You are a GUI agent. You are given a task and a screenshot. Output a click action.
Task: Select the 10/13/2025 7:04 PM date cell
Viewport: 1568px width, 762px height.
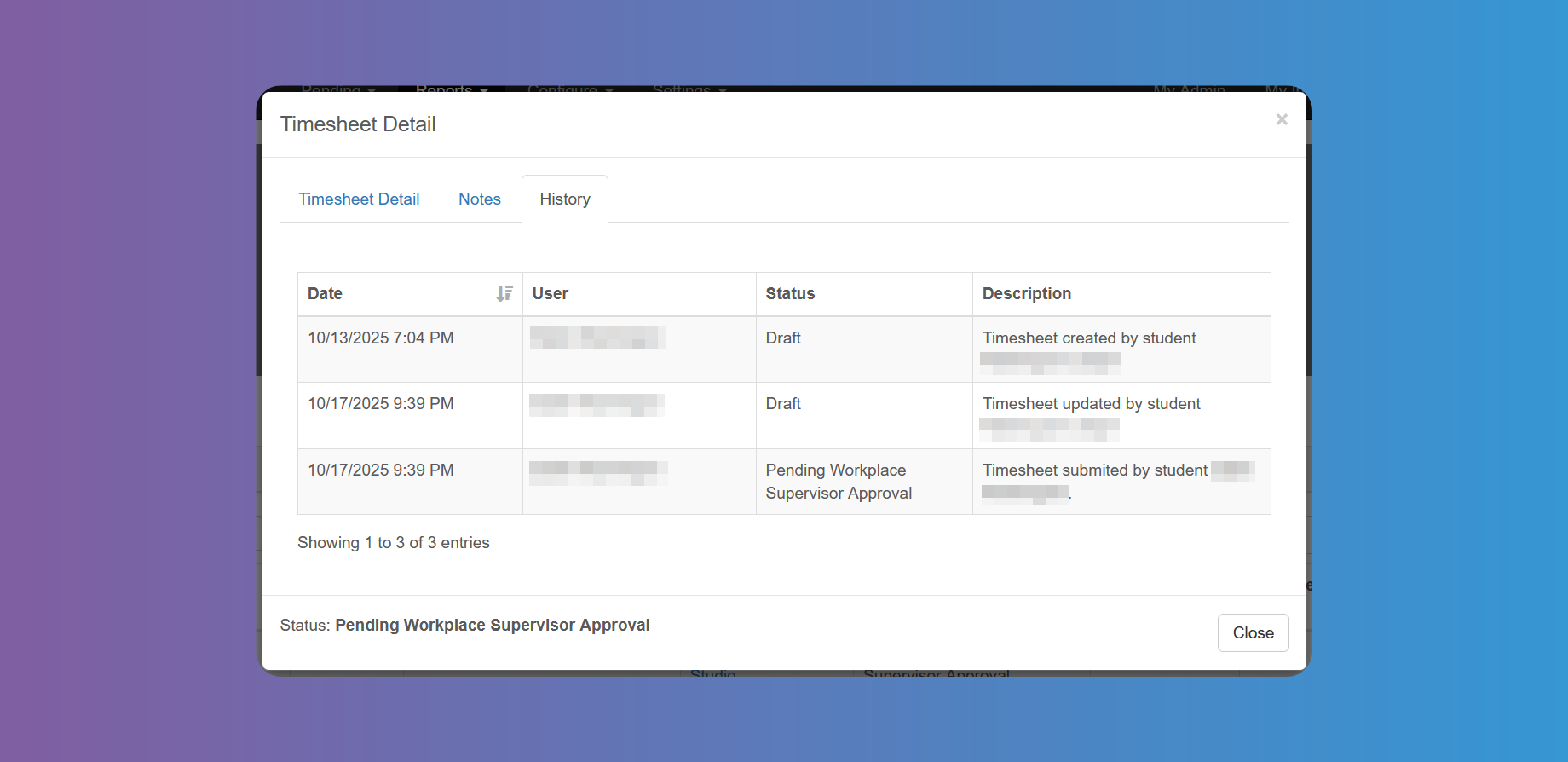[x=410, y=349]
